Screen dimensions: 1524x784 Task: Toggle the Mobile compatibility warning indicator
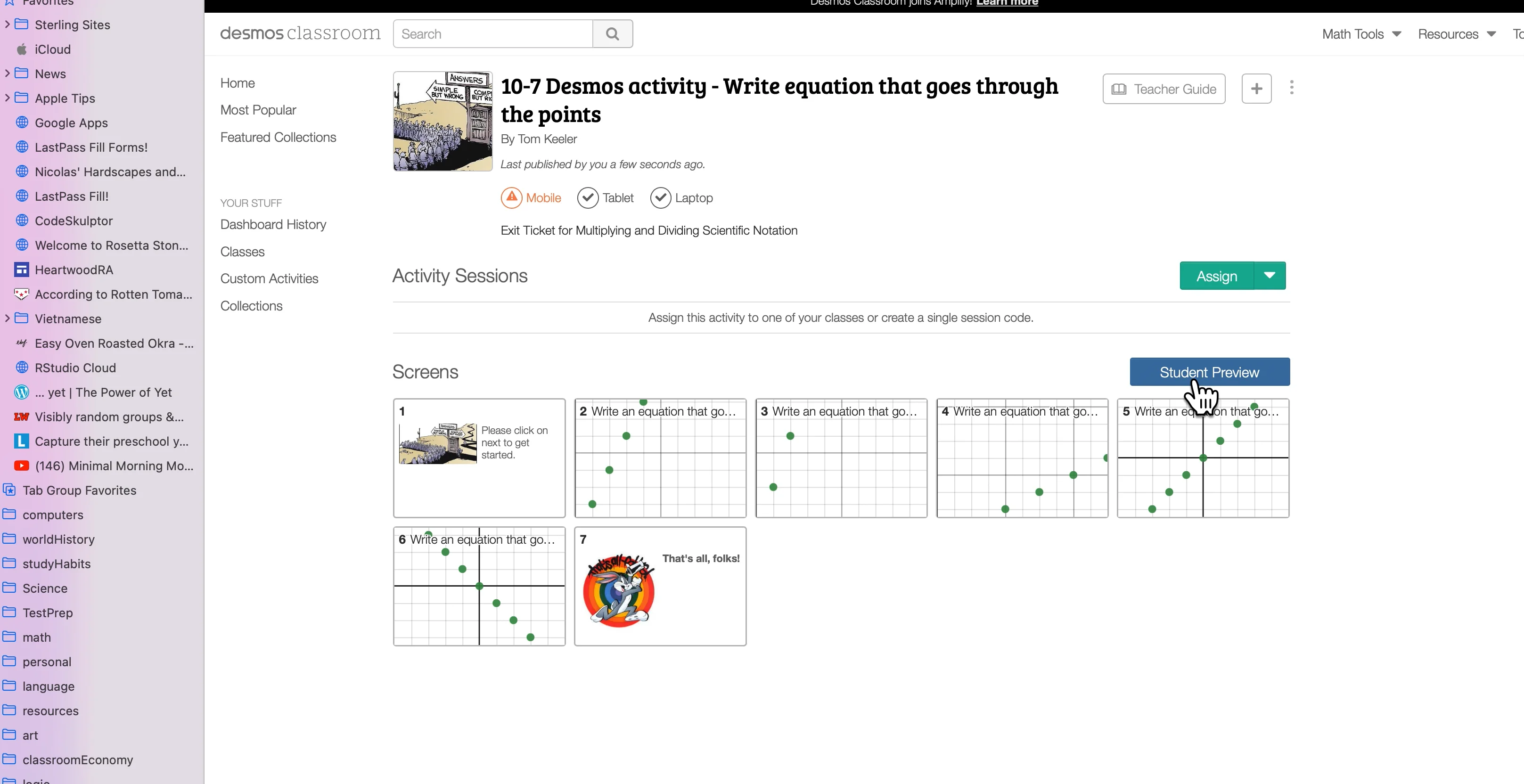click(x=511, y=197)
